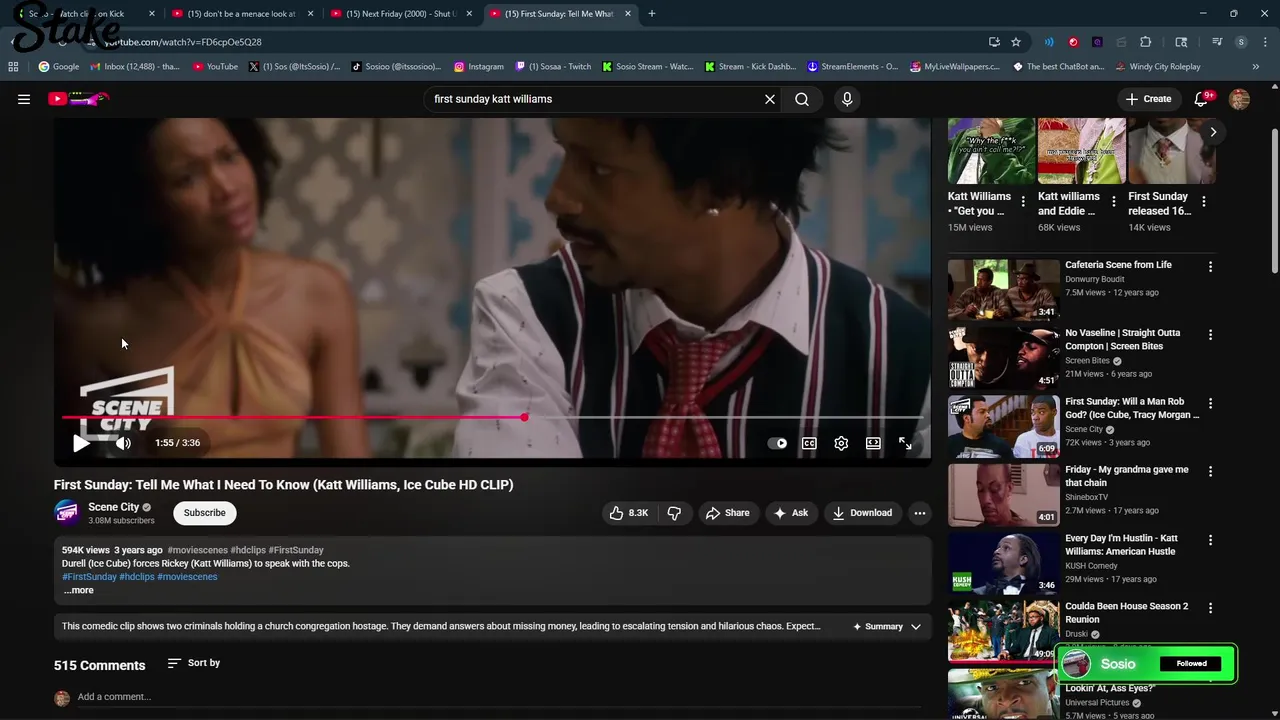The height and width of the screenshot is (720, 1280).
Task: Toggle closed captions on the player
Action: (809, 443)
